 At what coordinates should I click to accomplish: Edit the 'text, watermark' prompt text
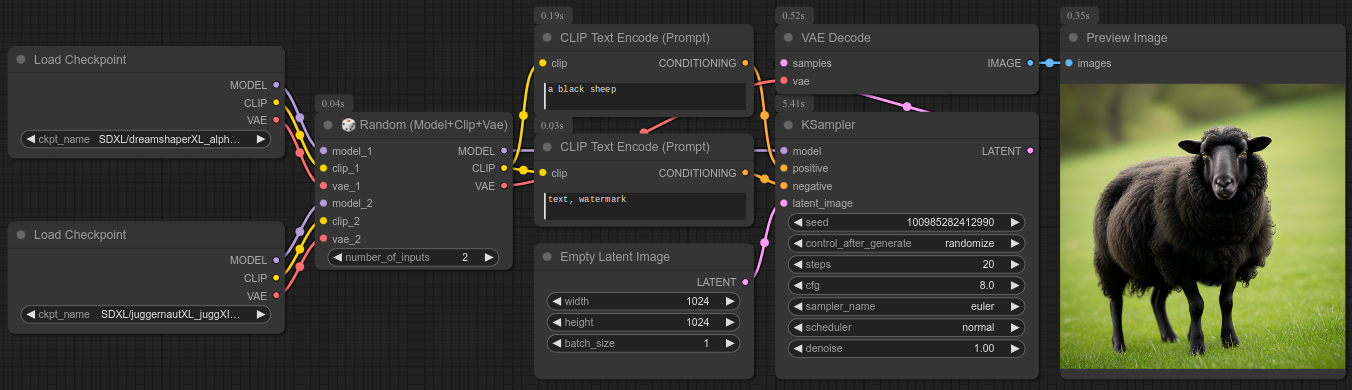pyautogui.click(x=645, y=206)
